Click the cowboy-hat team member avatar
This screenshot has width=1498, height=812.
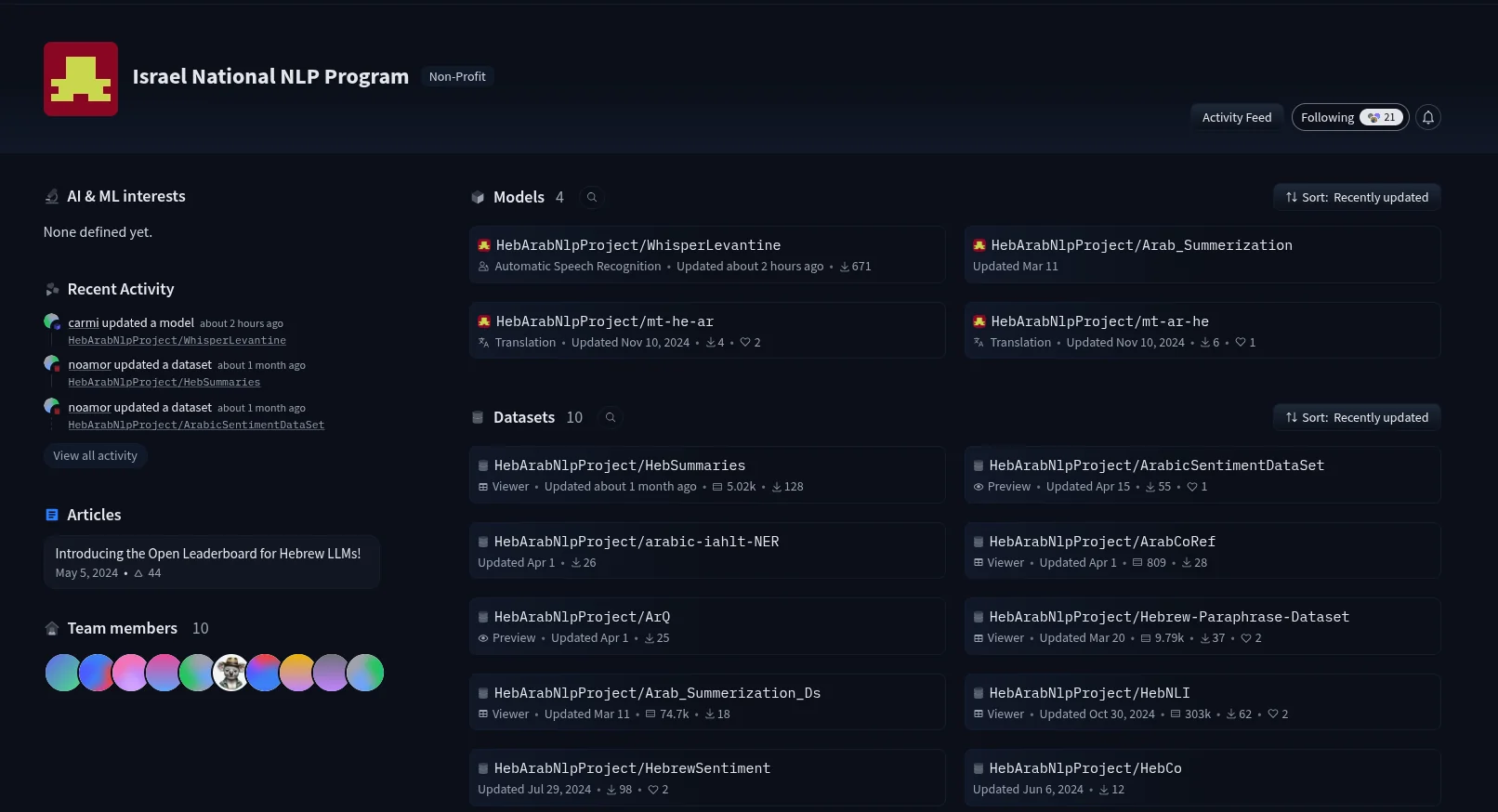pos(230,673)
